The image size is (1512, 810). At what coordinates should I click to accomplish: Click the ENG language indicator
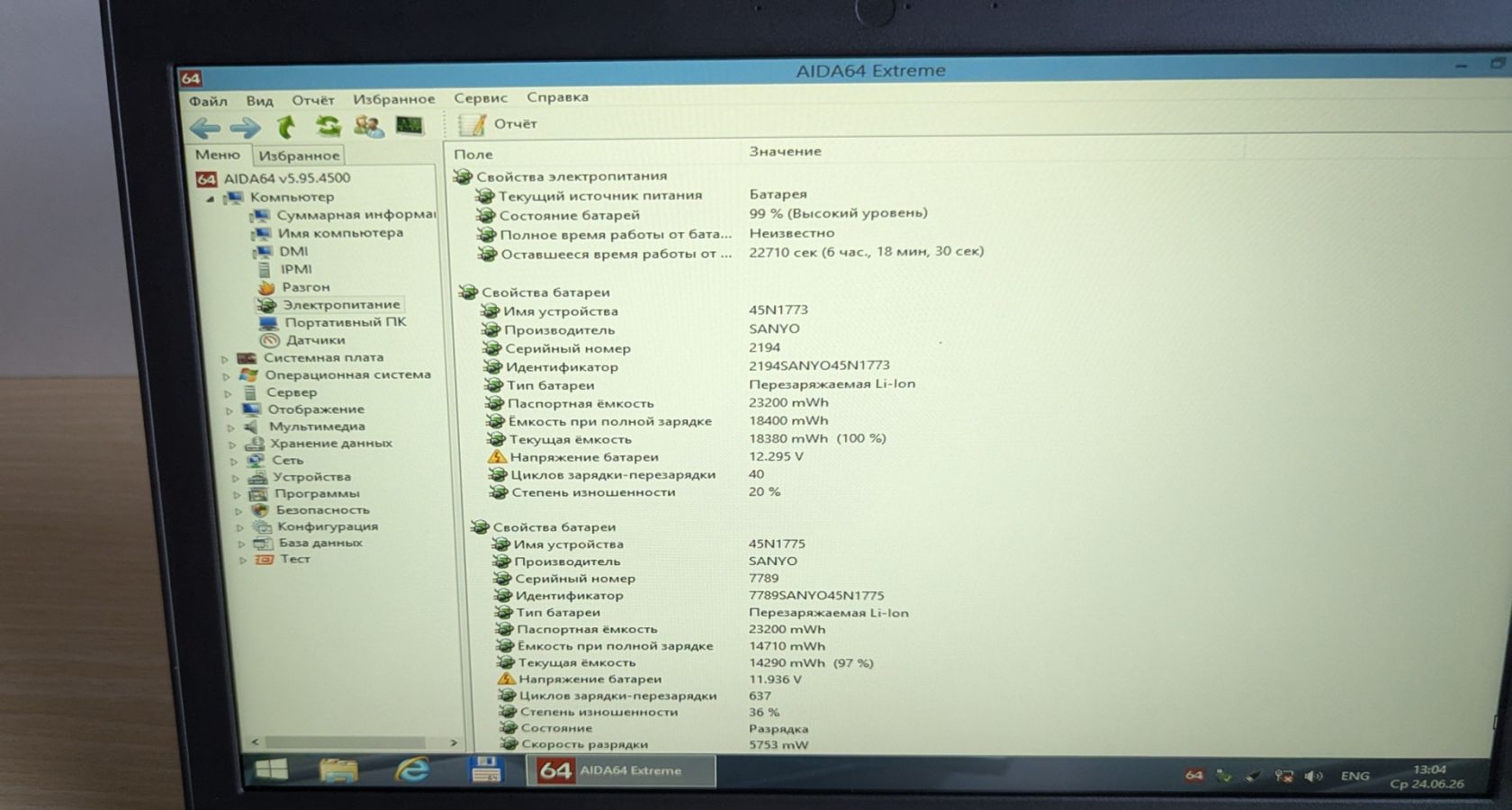pos(1354,776)
